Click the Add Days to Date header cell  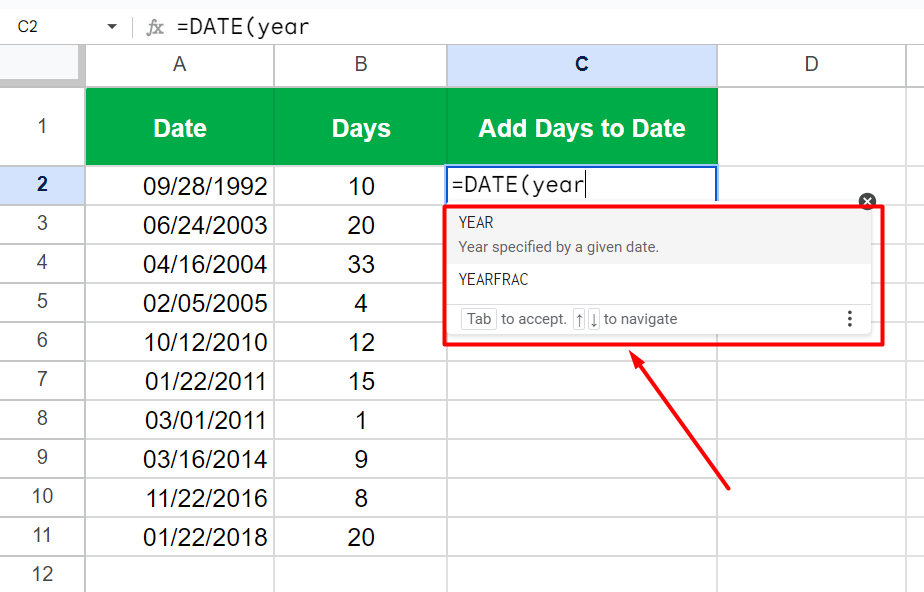tap(582, 127)
